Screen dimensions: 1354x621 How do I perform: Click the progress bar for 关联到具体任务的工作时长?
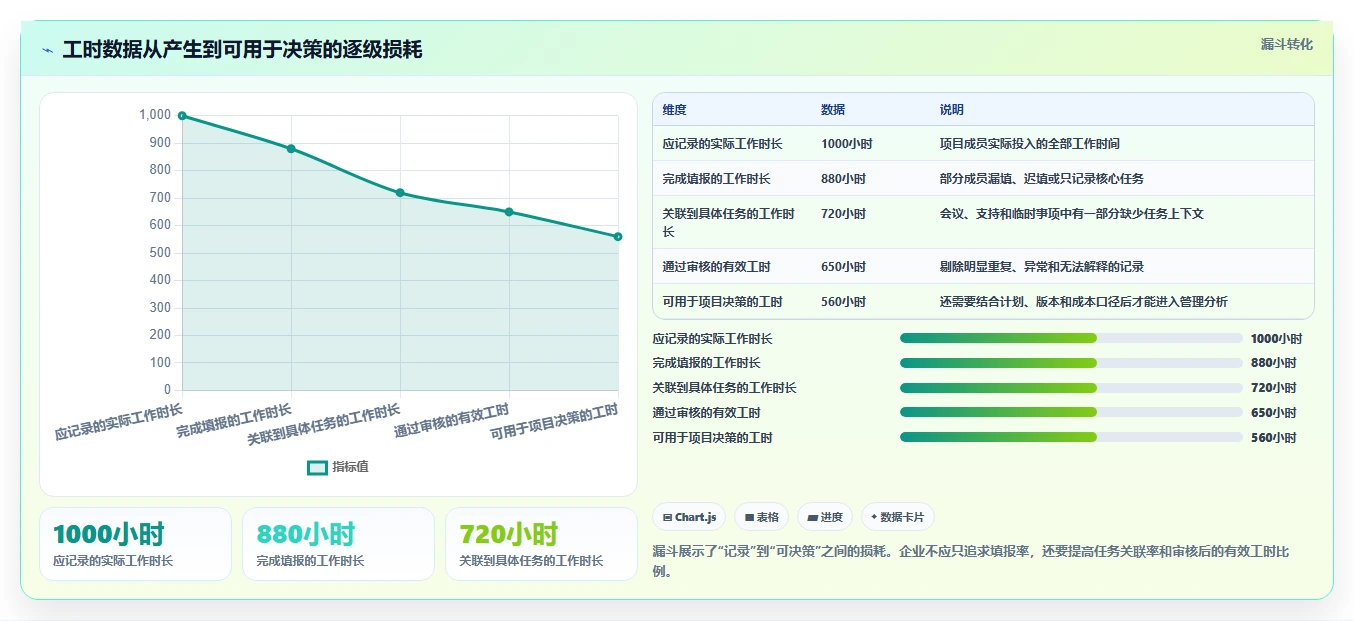tap(1071, 388)
